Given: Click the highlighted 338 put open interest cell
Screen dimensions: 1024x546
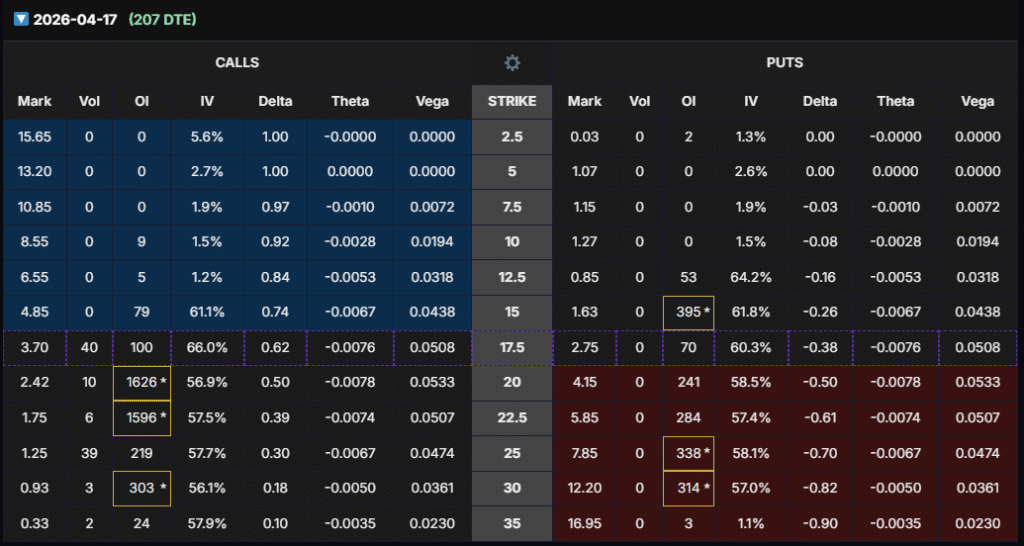Looking at the screenshot, I should [688, 453].
